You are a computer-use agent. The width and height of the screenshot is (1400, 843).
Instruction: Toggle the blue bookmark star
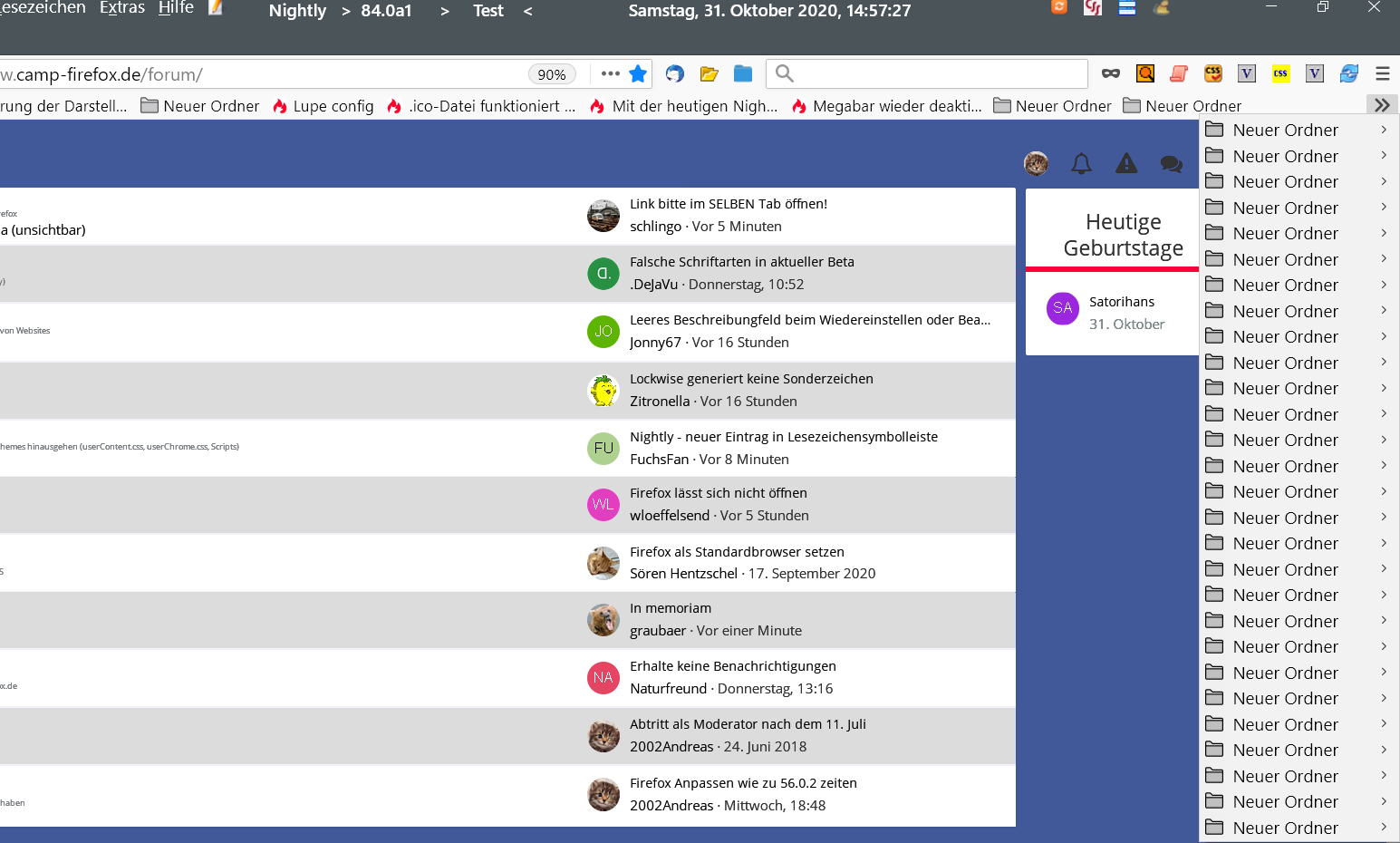638,74
